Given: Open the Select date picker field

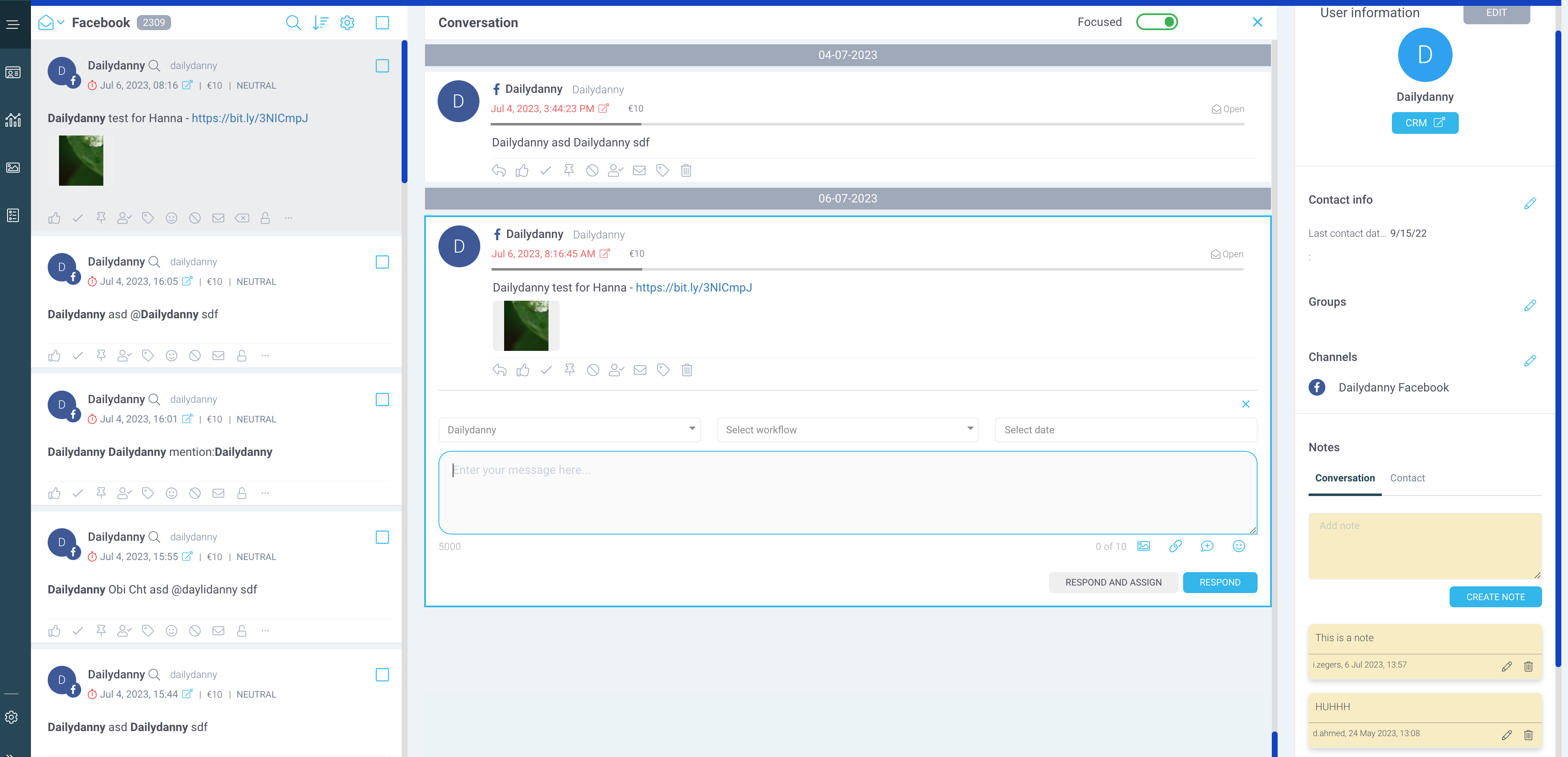Looking at the screenshot, I should point(1126,430).
